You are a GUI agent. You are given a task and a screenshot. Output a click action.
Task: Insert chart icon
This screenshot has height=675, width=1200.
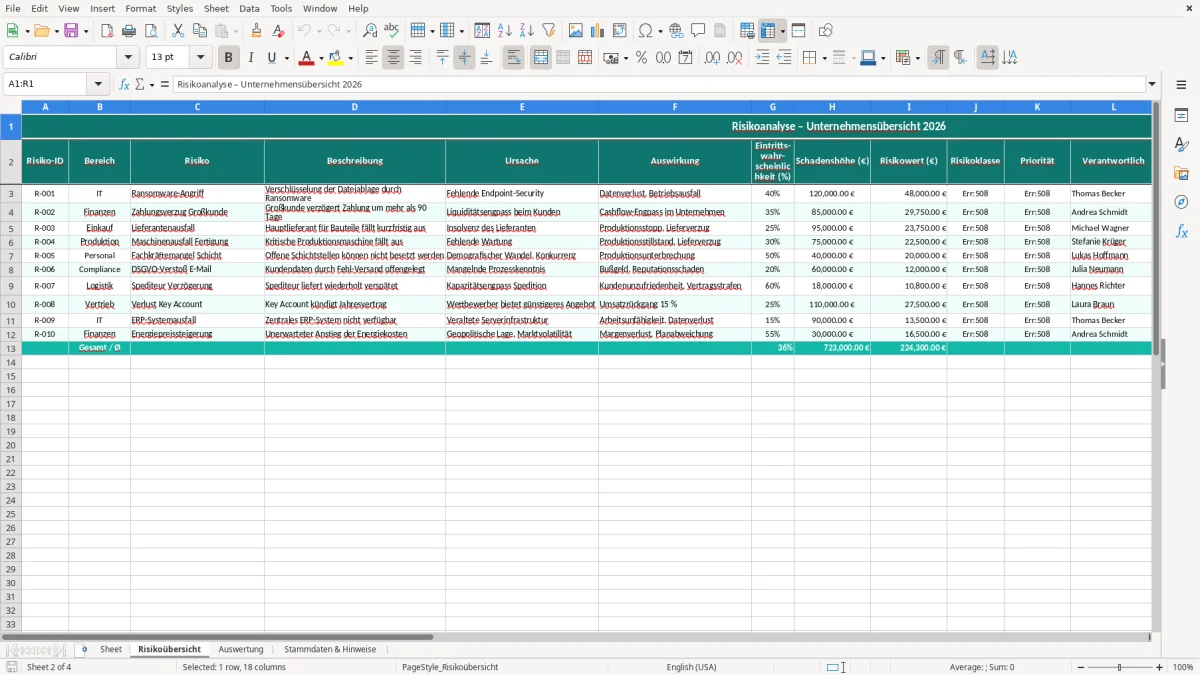click(598, 31)
